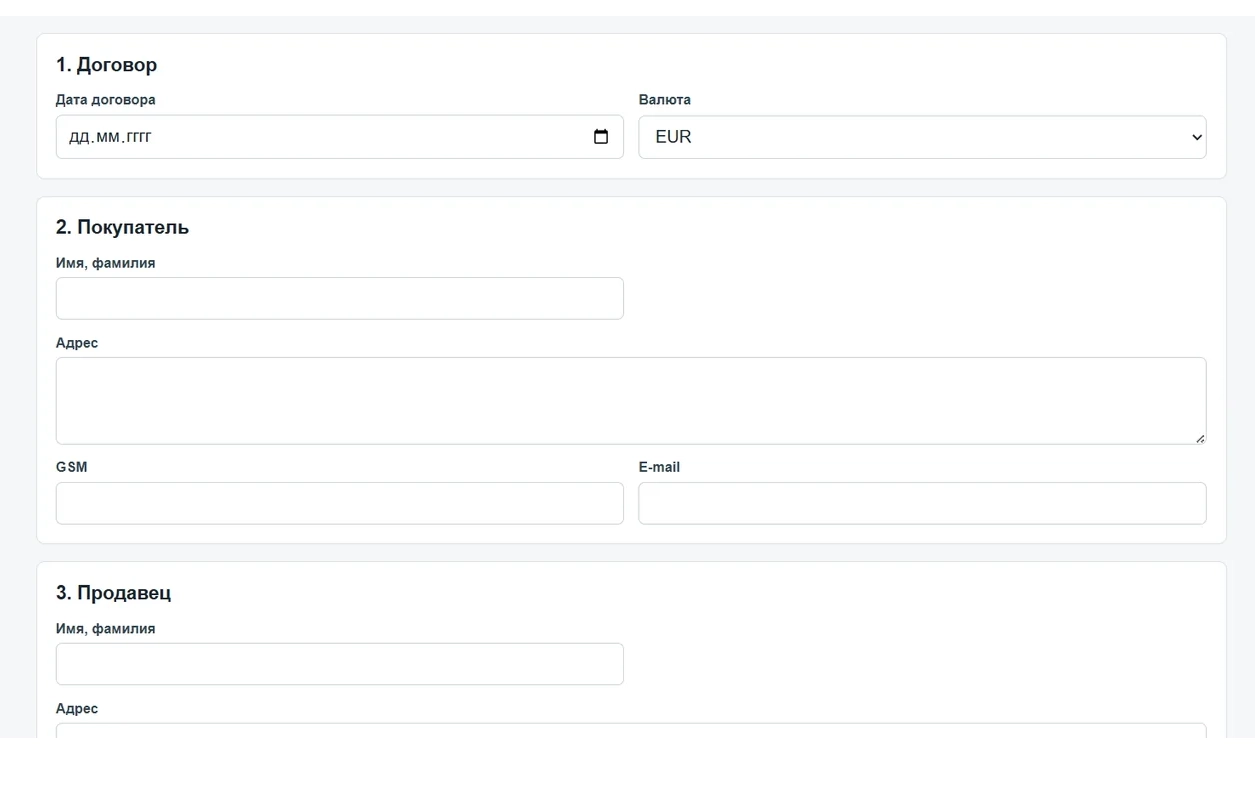
Task: Click the '1. Договор' section heading
Action: tap(106, 65)
